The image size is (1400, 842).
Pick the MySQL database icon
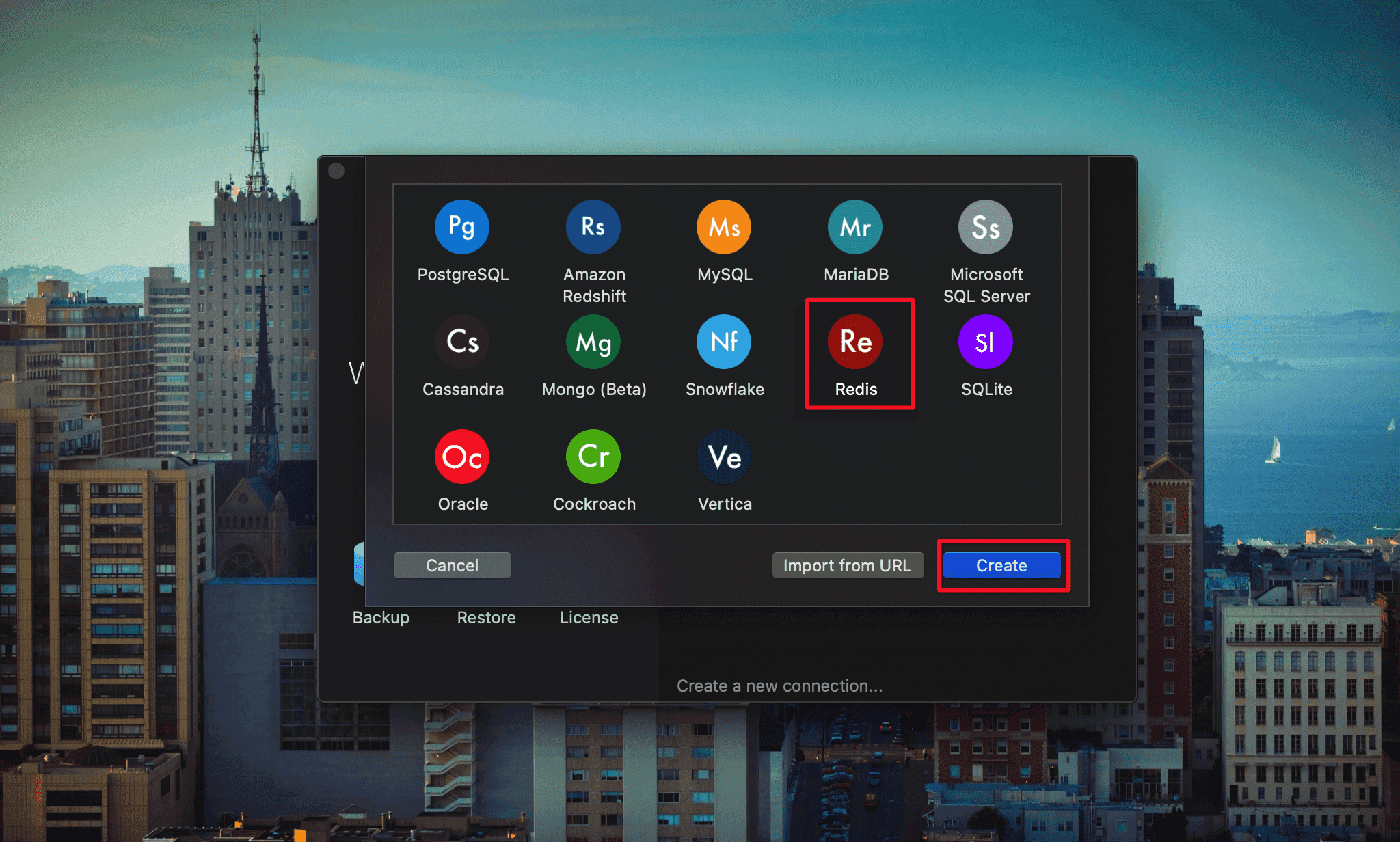click(x=724, y=227)
